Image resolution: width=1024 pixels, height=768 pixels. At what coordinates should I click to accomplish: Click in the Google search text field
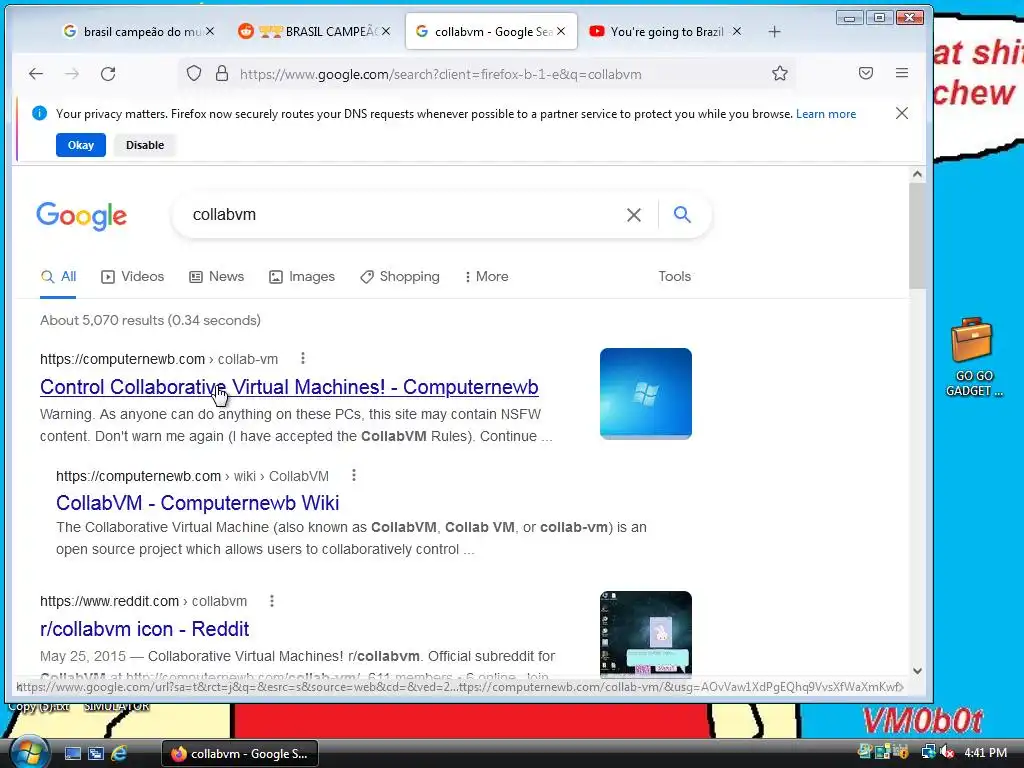[x=402, y=215]
